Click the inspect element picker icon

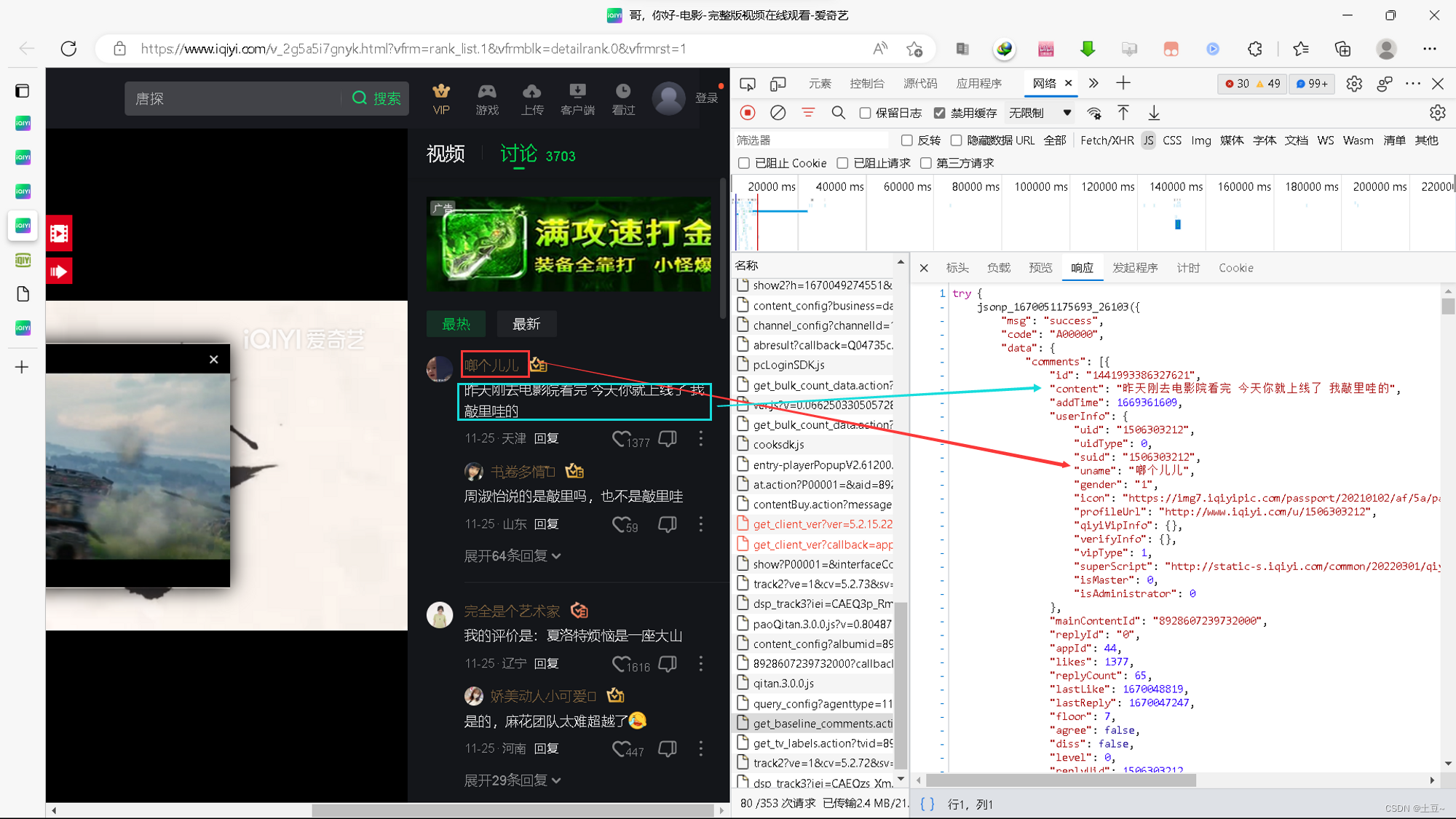pyautogui.click(x=748, y=84)
